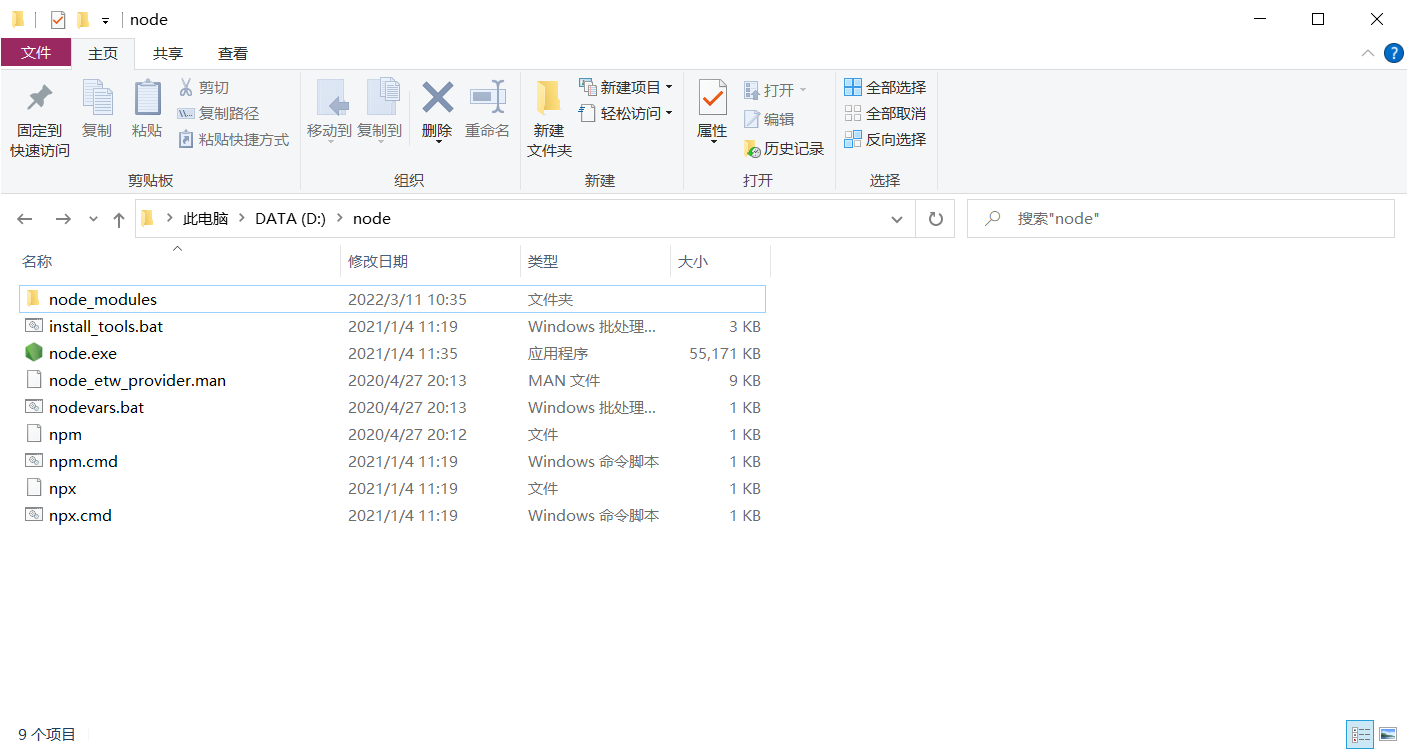
Task: Select the npx file without extension
Action: click(392, 488)
